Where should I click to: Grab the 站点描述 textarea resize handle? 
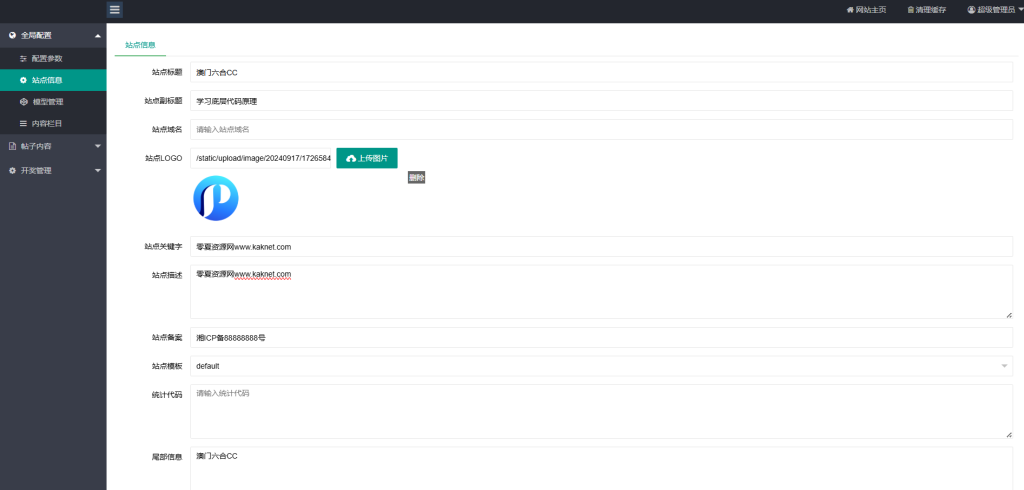pyautogui.click(x=1009, y=315)
